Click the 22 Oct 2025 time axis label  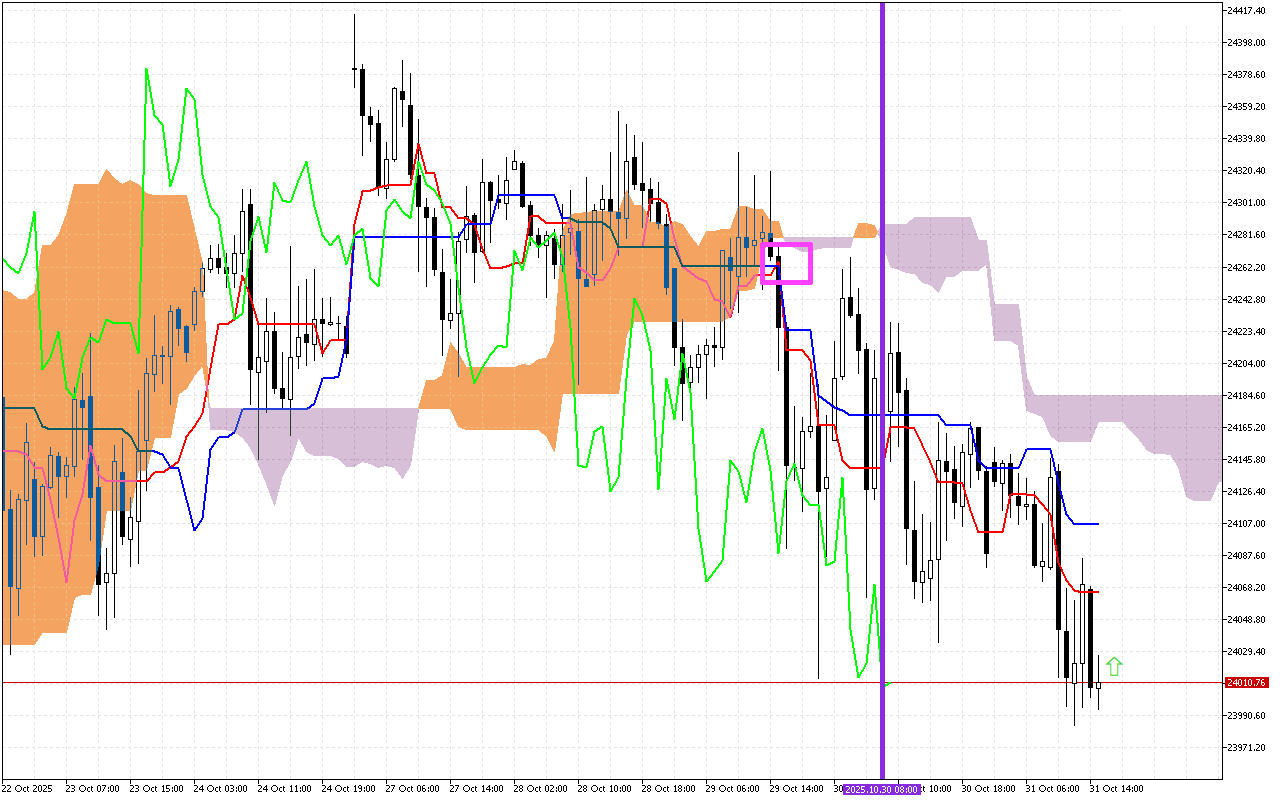coord(27,789)
